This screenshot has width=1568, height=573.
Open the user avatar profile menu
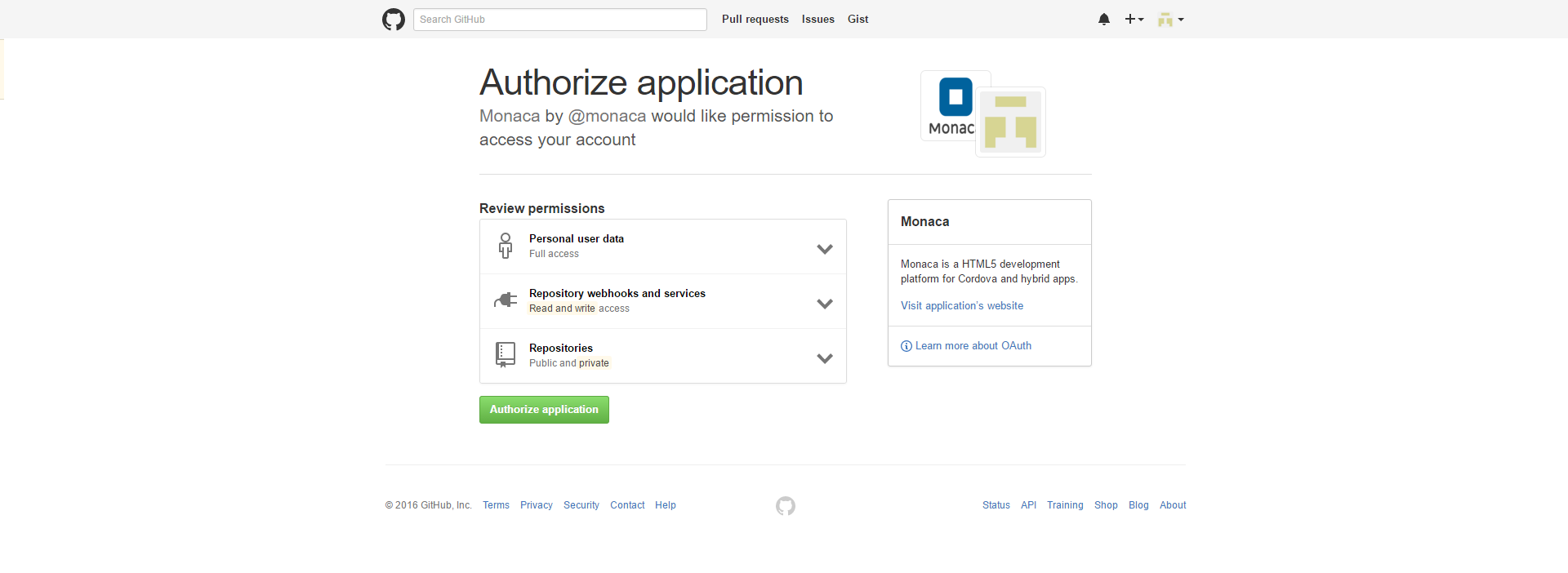coord(1170,20)
